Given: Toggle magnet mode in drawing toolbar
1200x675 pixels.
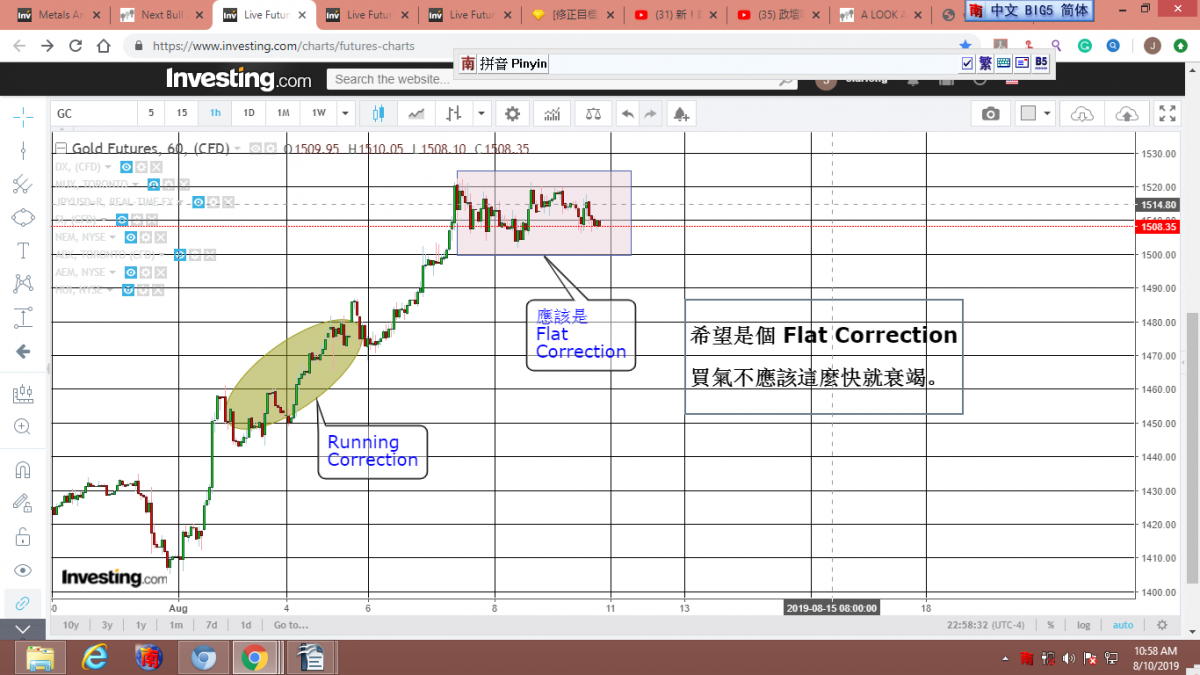Looking at the screenshot, I should pos(23,470).
